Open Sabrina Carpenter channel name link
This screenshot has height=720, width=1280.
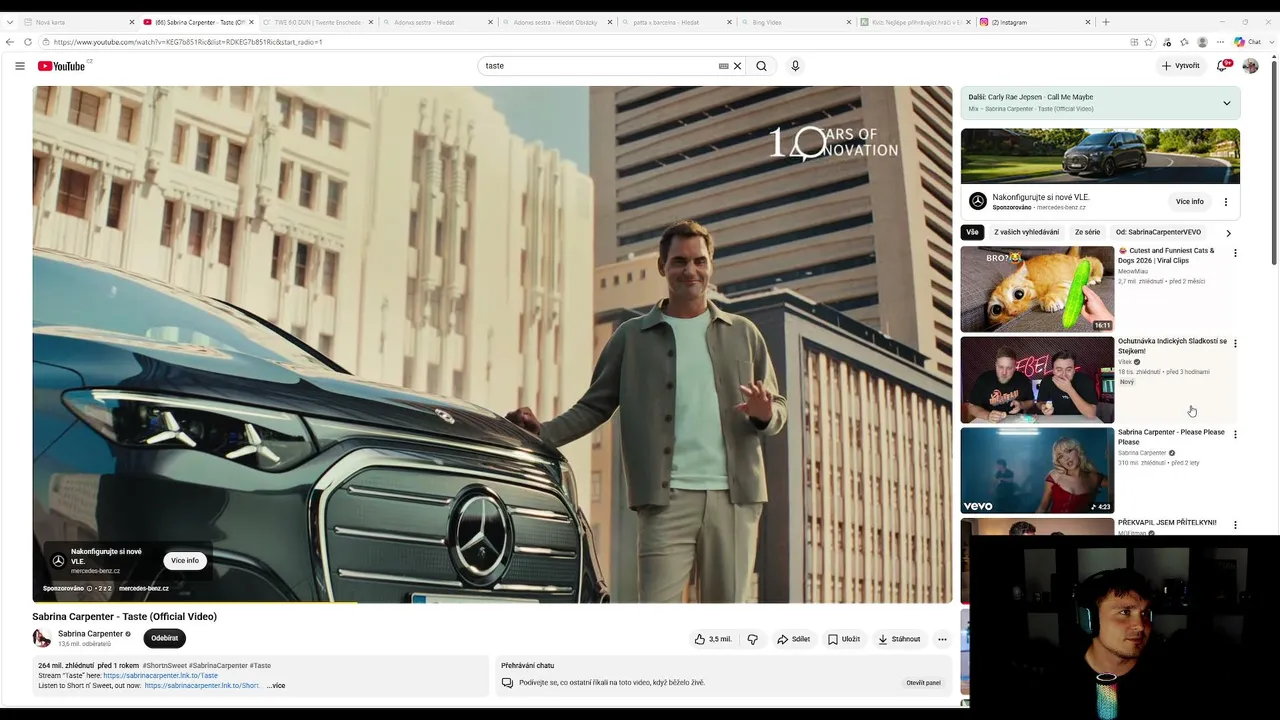[x=90, y=634]
